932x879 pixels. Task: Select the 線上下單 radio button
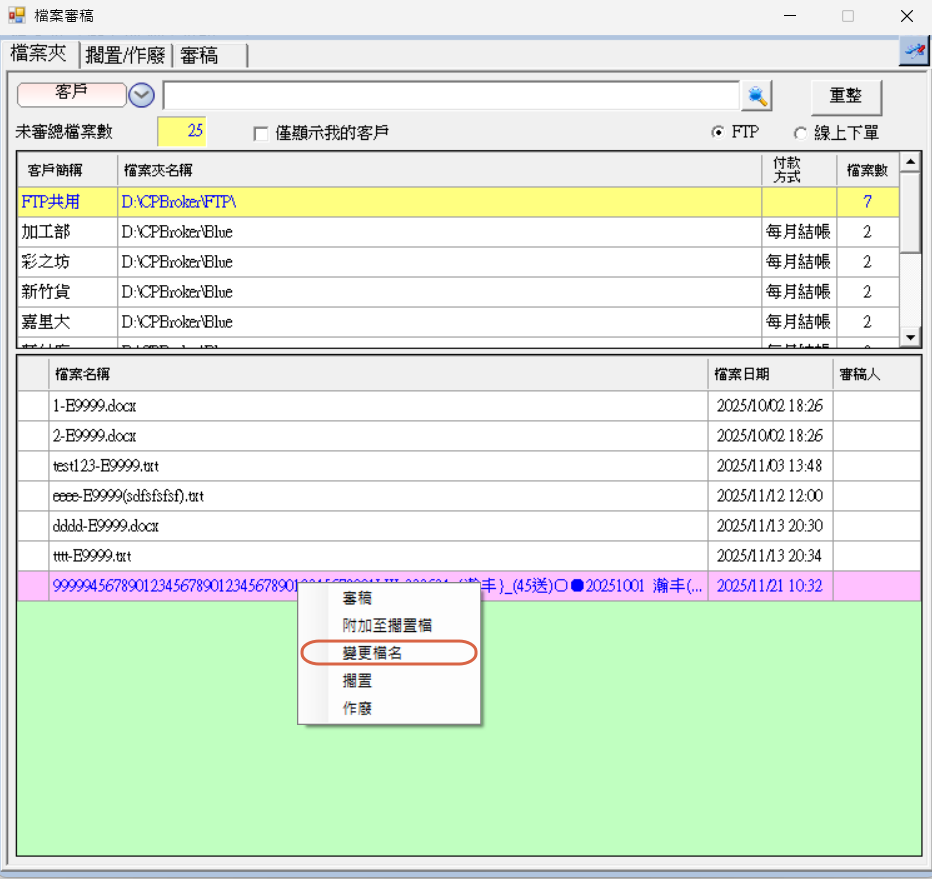pos(800,133)
